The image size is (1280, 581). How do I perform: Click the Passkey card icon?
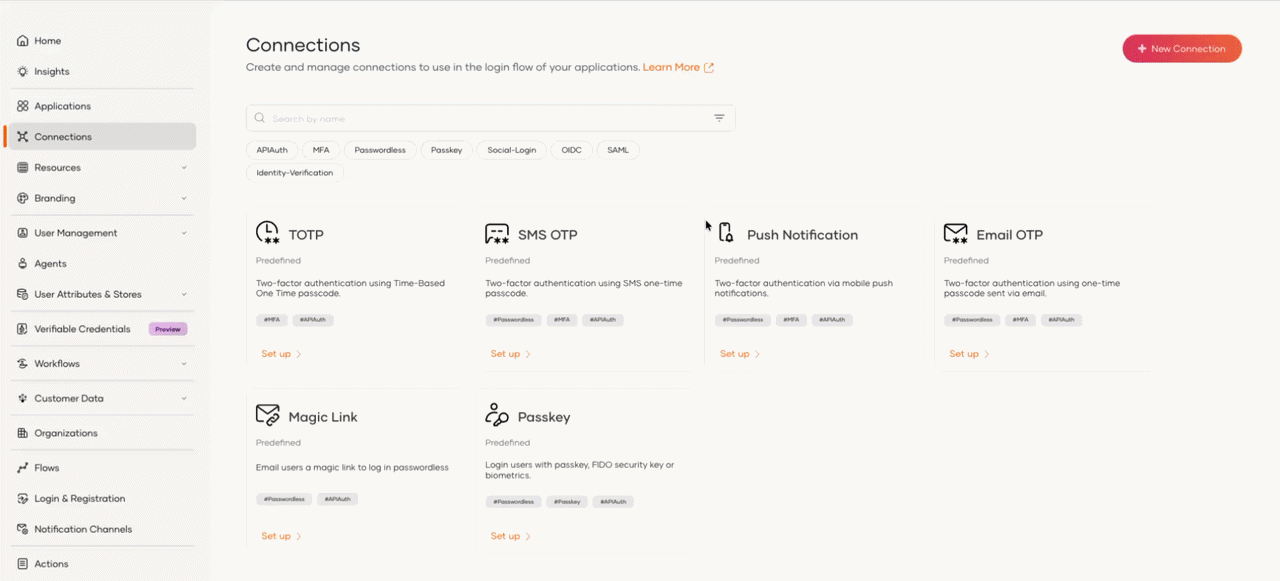coord(497,415)
